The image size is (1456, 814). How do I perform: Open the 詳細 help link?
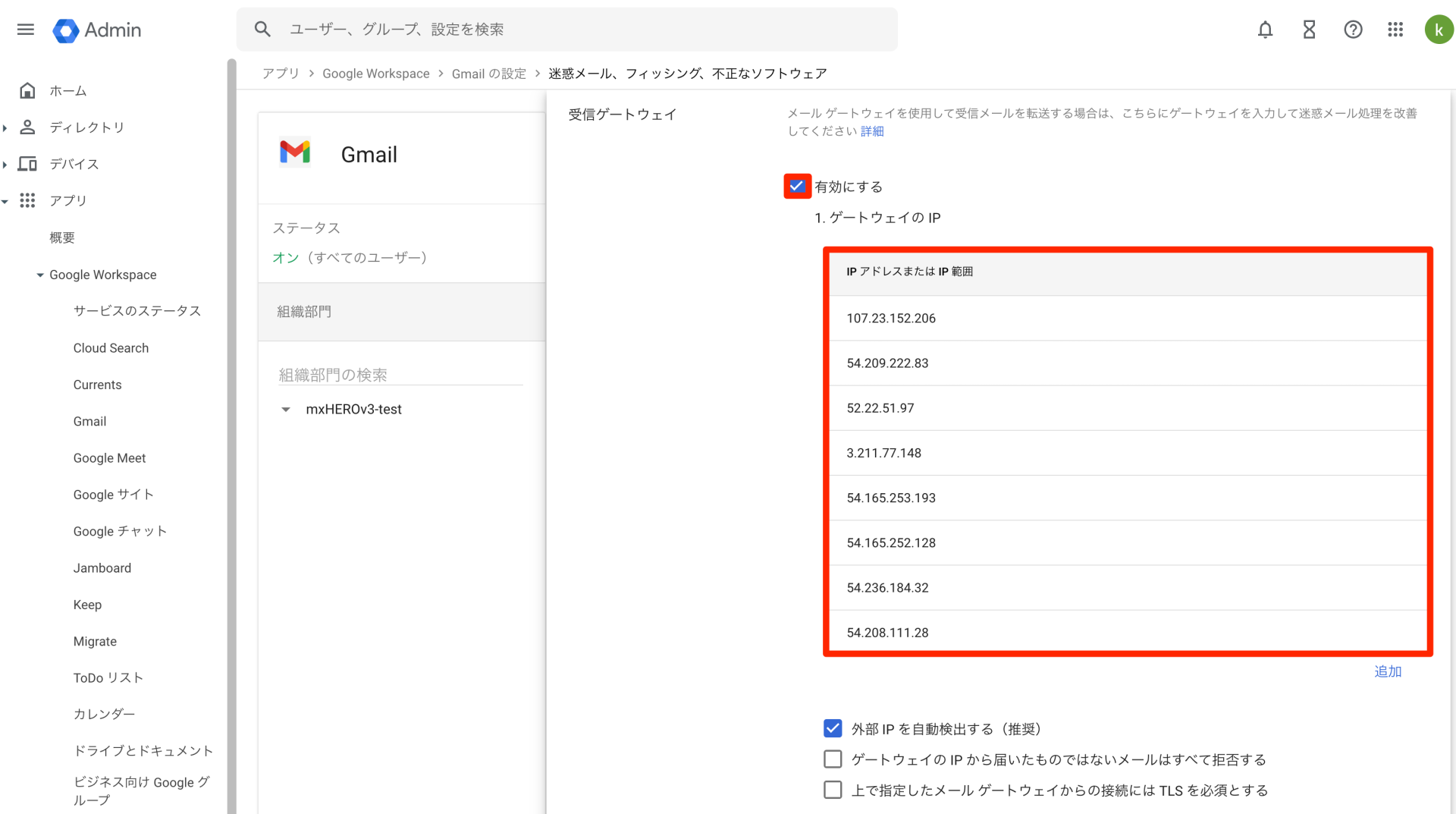[872, 131]
